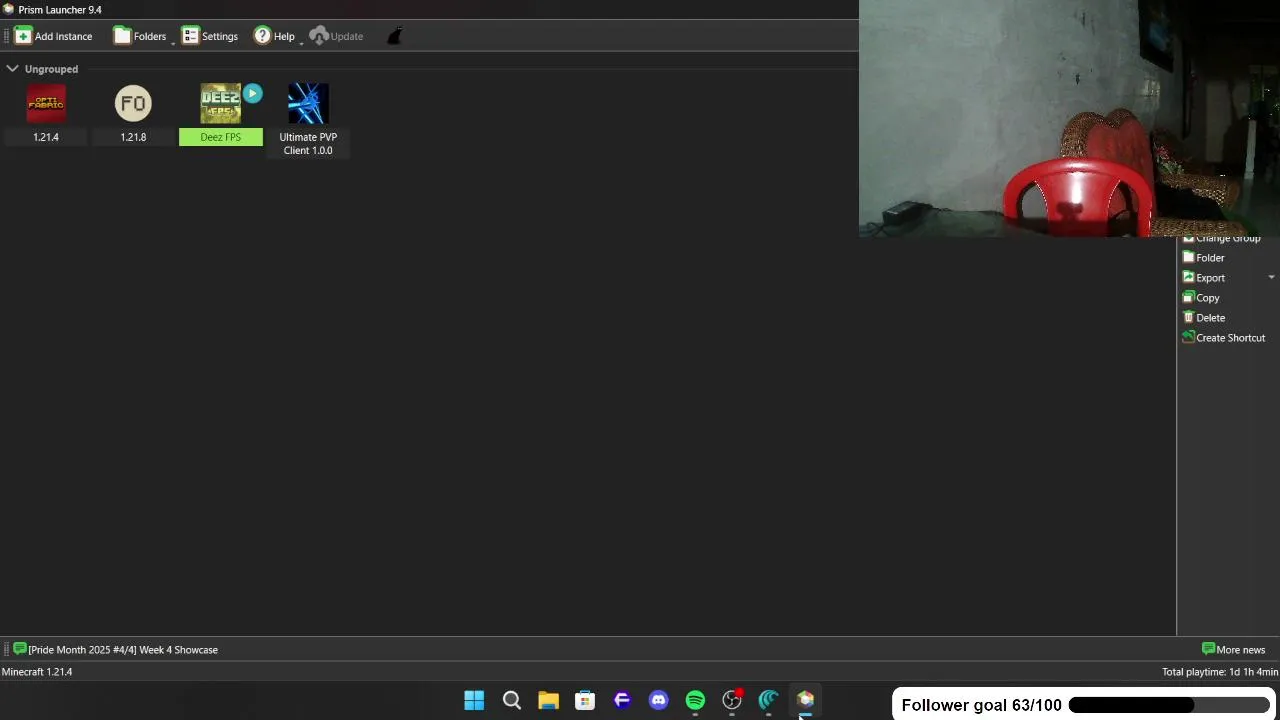Click the greyed Update button
This screenshot has height=720, width=1280.
click(x=336, y=36)
